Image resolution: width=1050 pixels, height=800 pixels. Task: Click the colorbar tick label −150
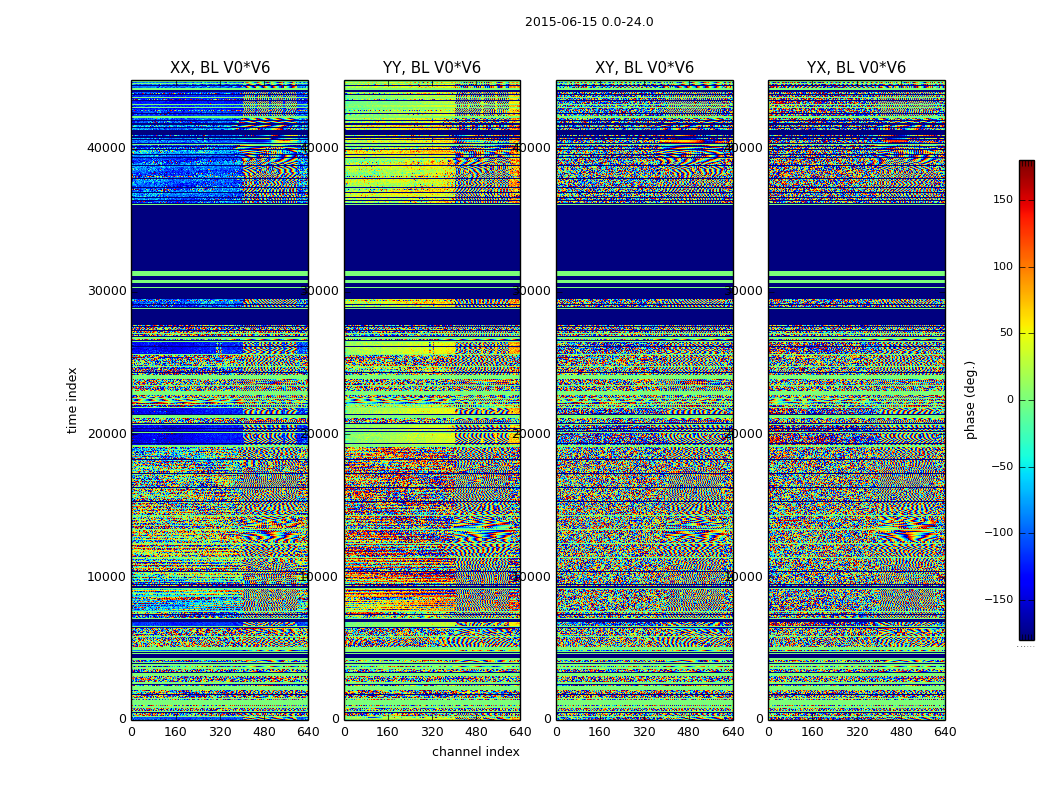[x=999, y=599]
